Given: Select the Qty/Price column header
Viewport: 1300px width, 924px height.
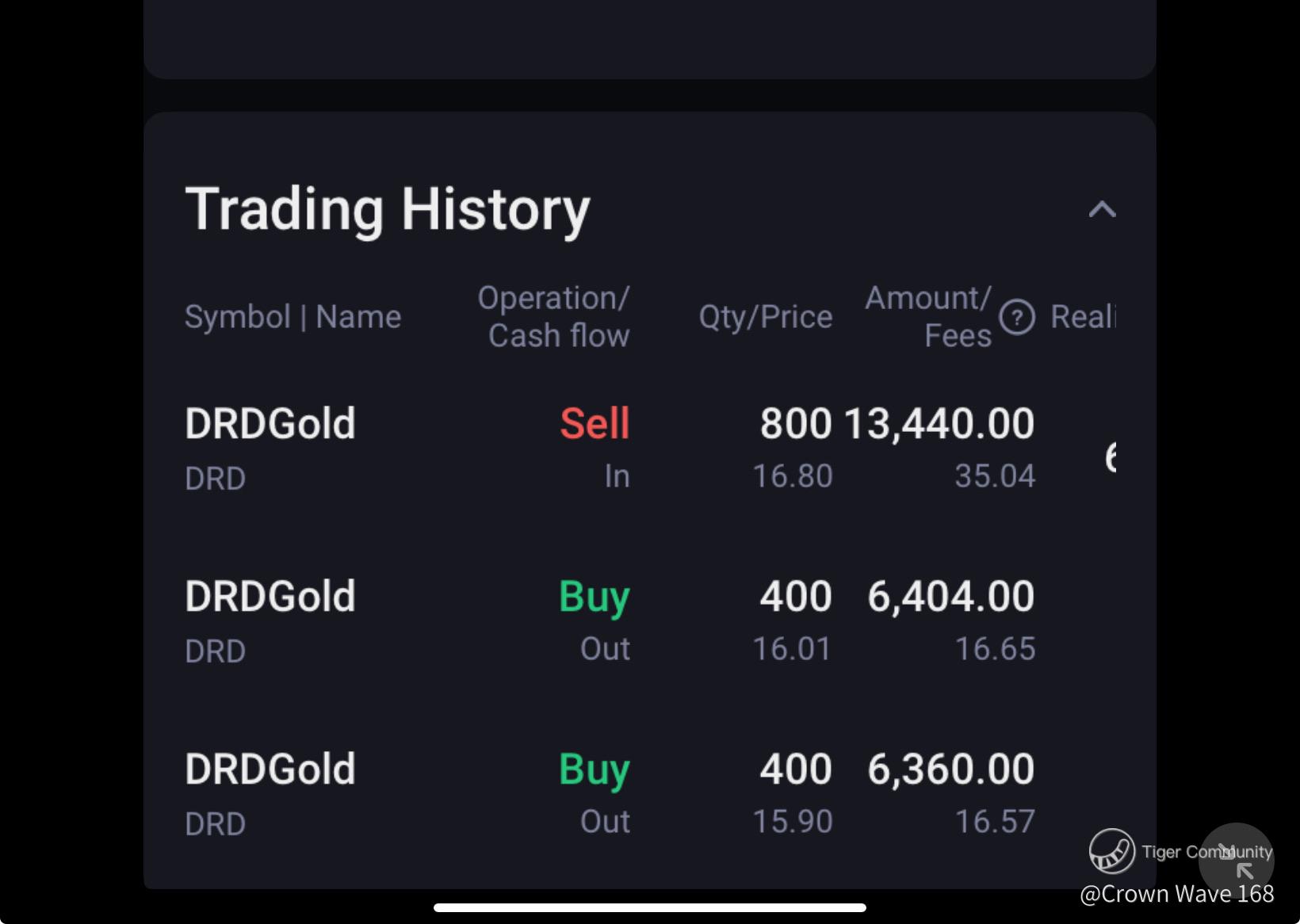Looking at the screenshot, I should click(x=765, y=317).
